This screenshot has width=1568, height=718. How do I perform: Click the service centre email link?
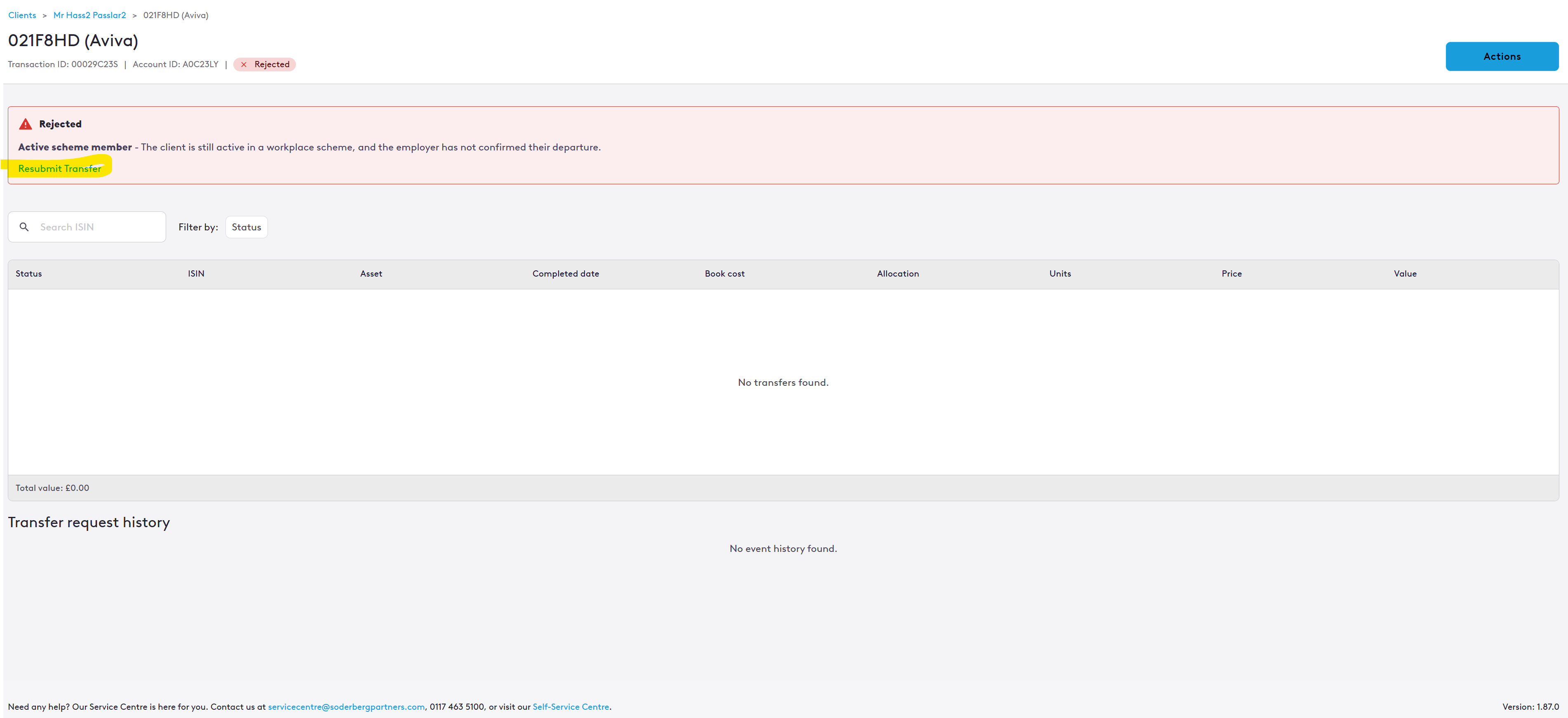[x=346, y=706]
